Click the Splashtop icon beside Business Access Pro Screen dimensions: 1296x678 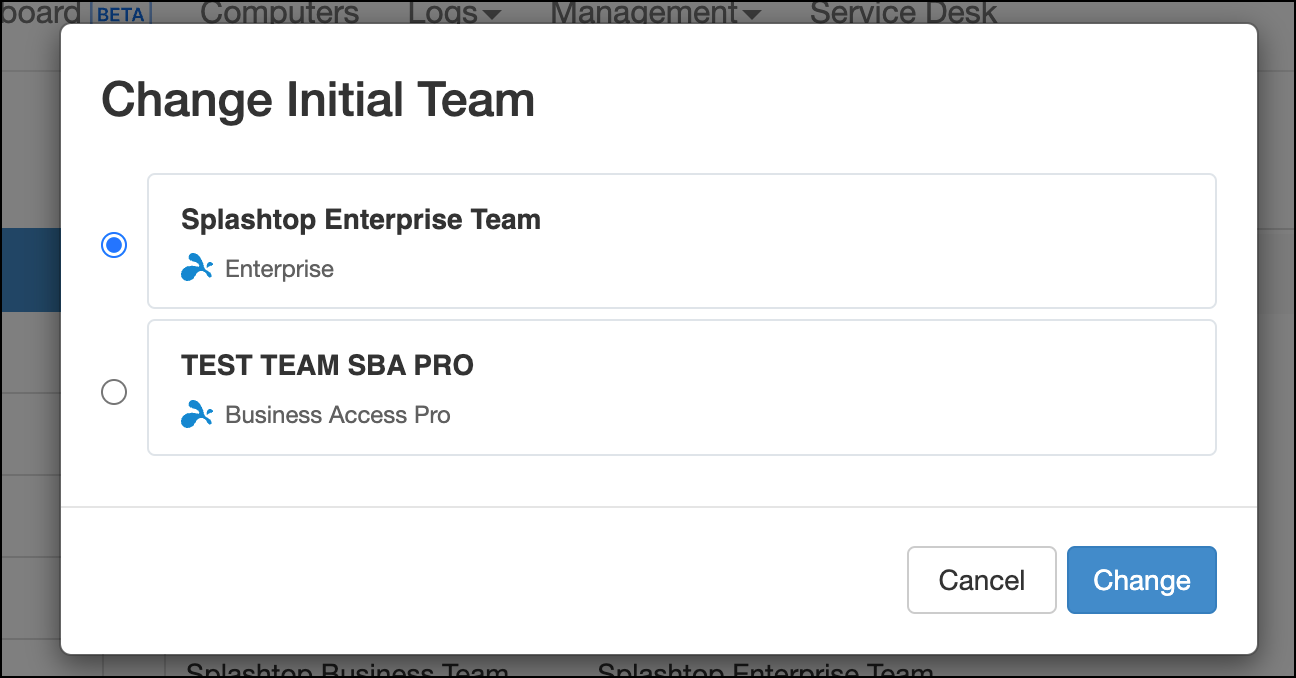[197, 414]
